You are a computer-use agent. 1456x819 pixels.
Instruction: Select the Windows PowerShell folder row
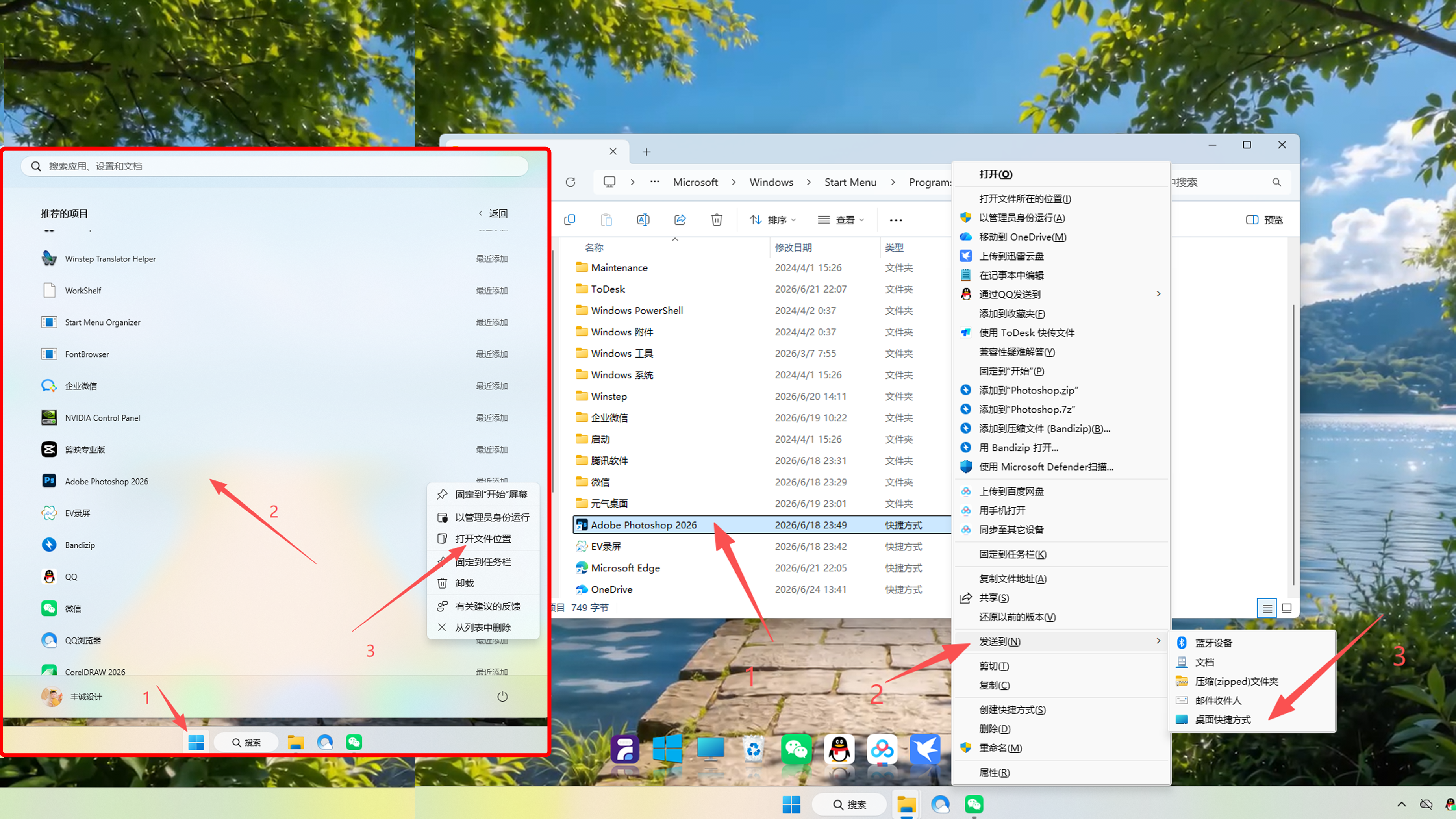click(761, 310)
